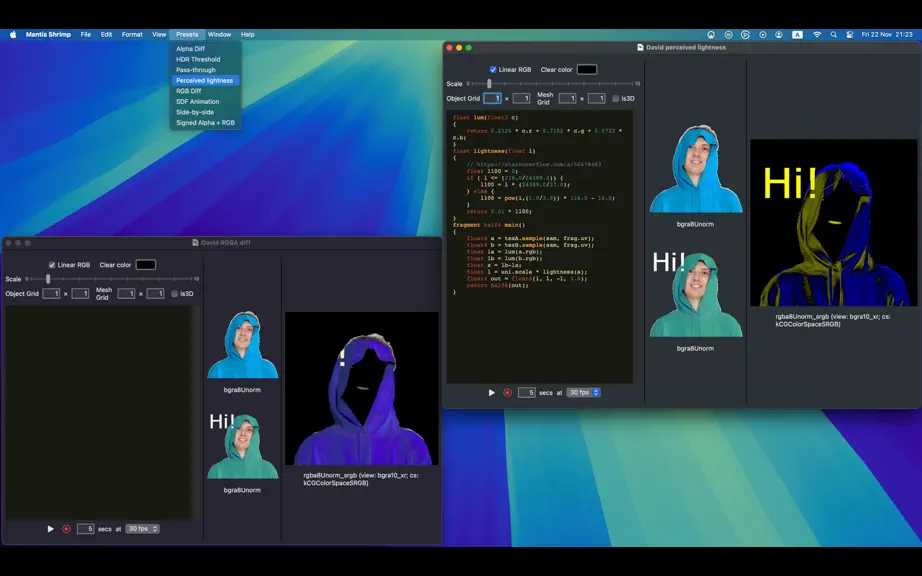Screen dimensions: 922x576
Task: Click Grammarly-style G icon in menu bar
Action: [745, 35]
